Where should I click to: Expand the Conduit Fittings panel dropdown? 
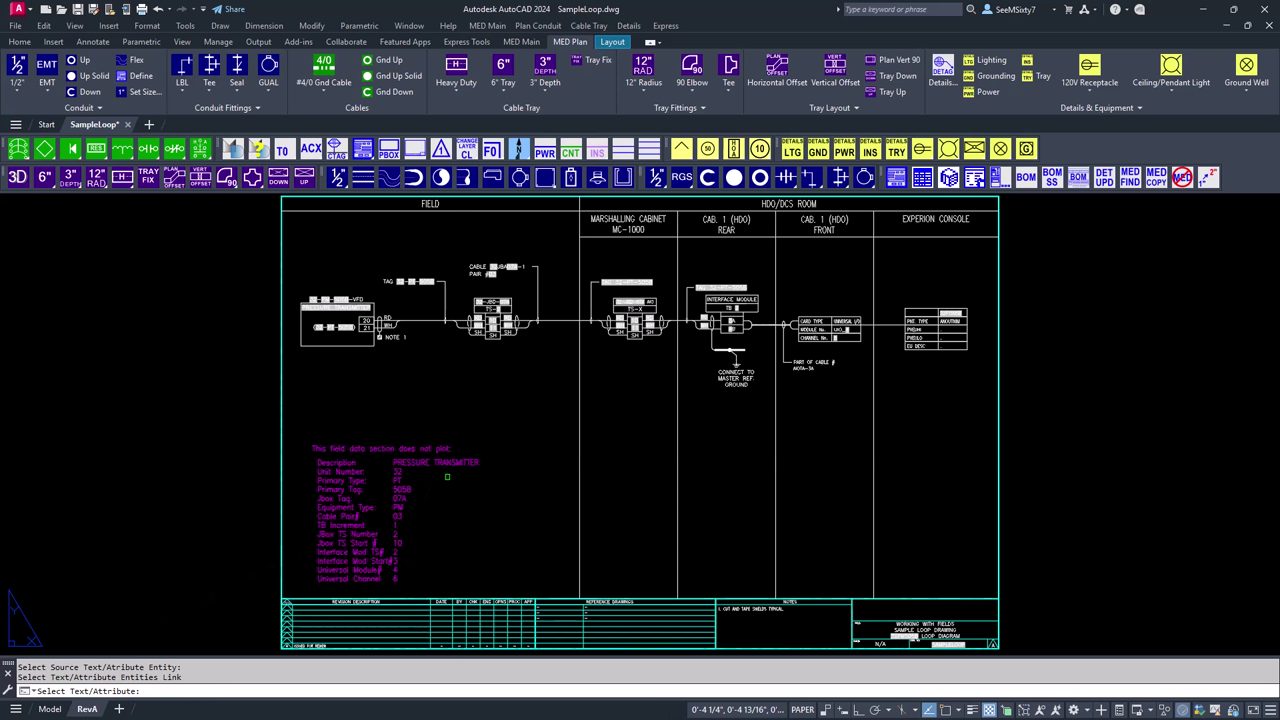[x=227, y=108]
